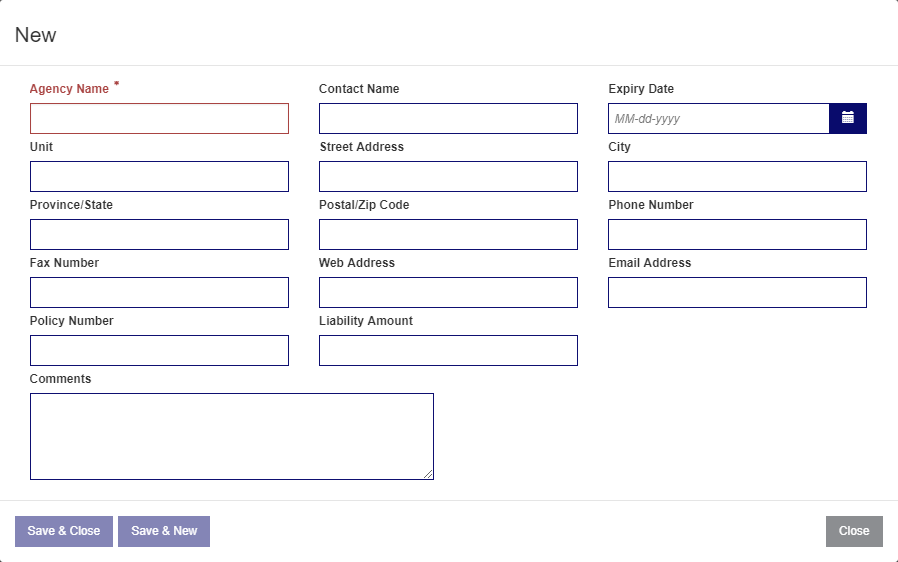The width and height of the screenshot is (898, 562).
Task: Click the Comments textarea resize handle
Action: click(428, 474)
